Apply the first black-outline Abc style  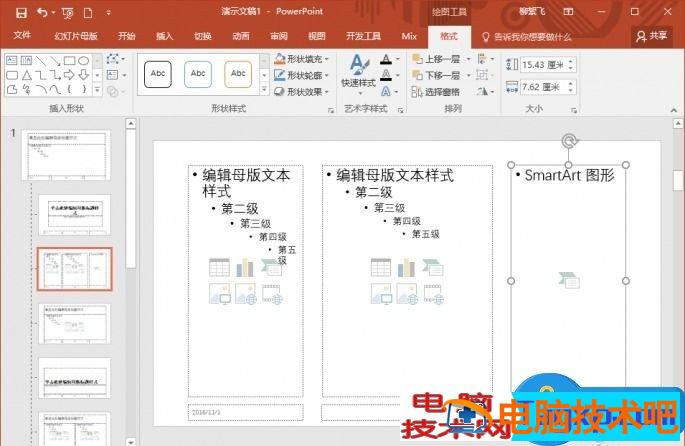pos(158,74)
